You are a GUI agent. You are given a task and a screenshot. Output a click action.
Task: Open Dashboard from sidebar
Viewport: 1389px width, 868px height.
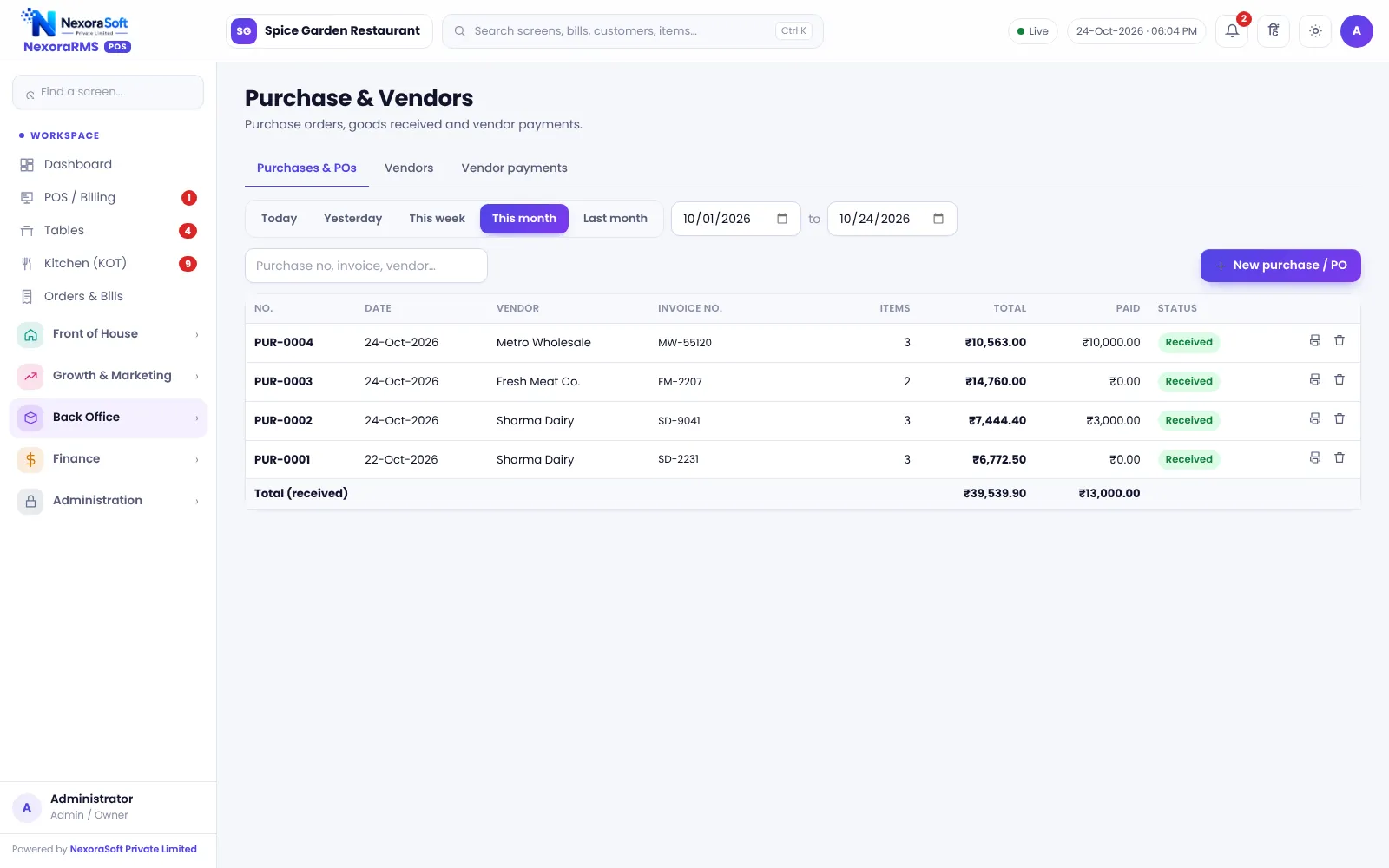[x=109, y=165]
